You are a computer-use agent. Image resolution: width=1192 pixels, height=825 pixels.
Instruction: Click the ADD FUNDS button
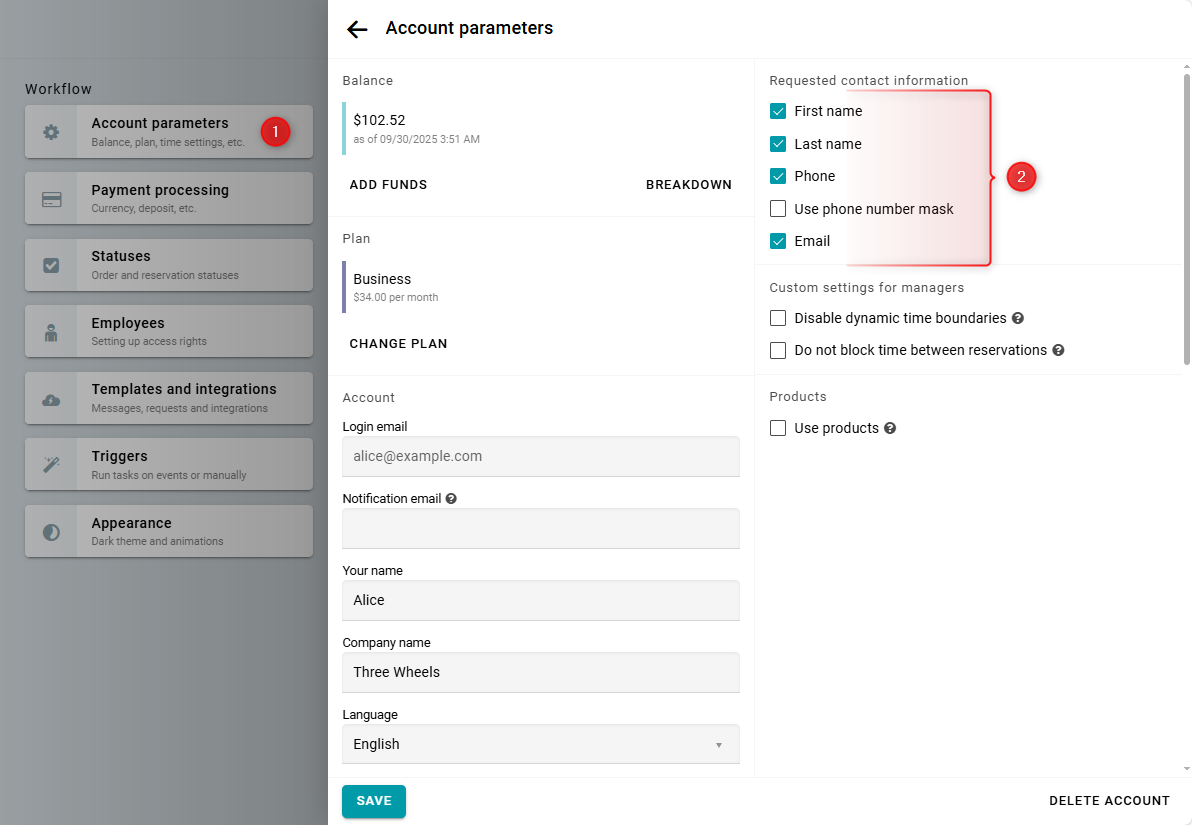point(388,185)
